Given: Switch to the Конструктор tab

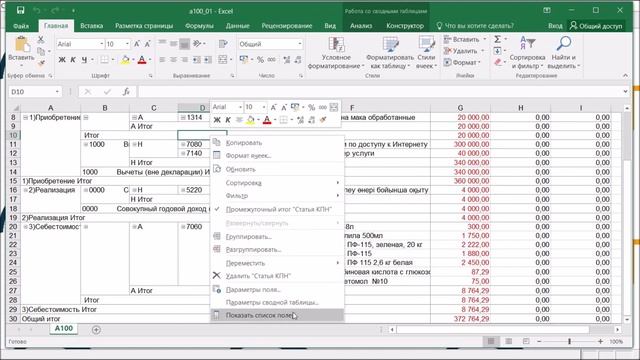Looking at the screenshot, I should [405, 26].
